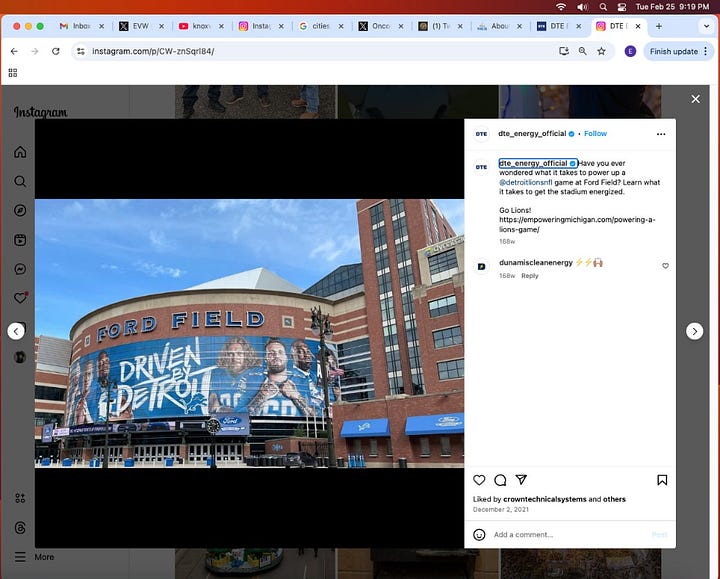Open dunamiscleanenergy commenter profile
Viewport: 720px width, 579px height.
point(536,263)
